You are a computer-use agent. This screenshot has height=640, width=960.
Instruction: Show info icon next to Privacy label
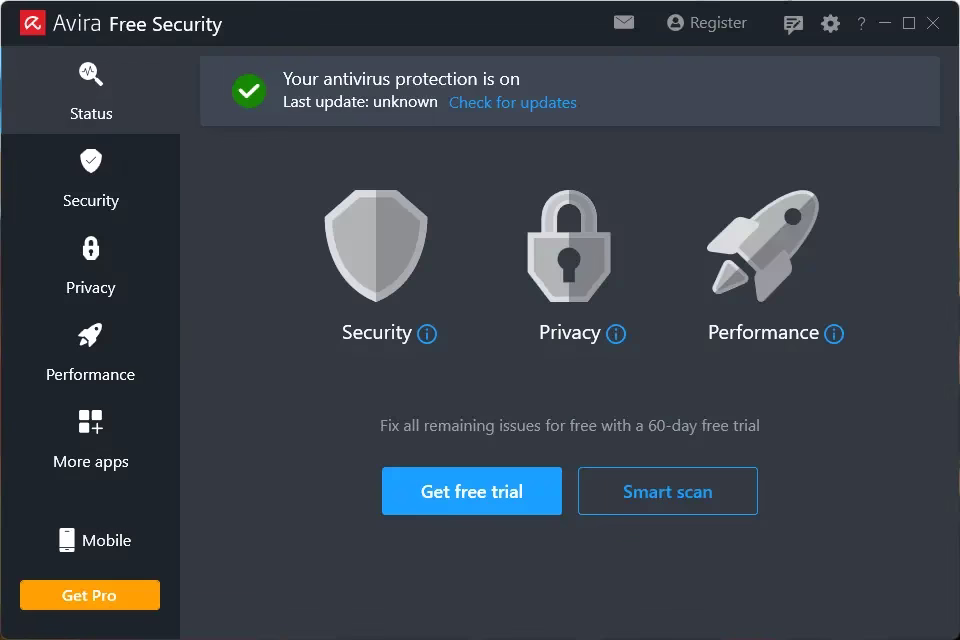[616, 334]
